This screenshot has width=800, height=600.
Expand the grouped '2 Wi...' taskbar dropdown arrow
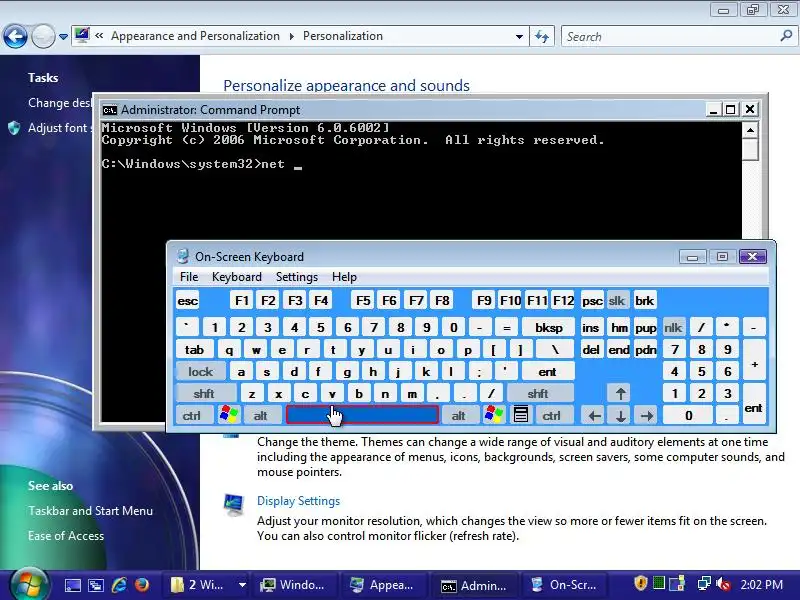point(242,585)
